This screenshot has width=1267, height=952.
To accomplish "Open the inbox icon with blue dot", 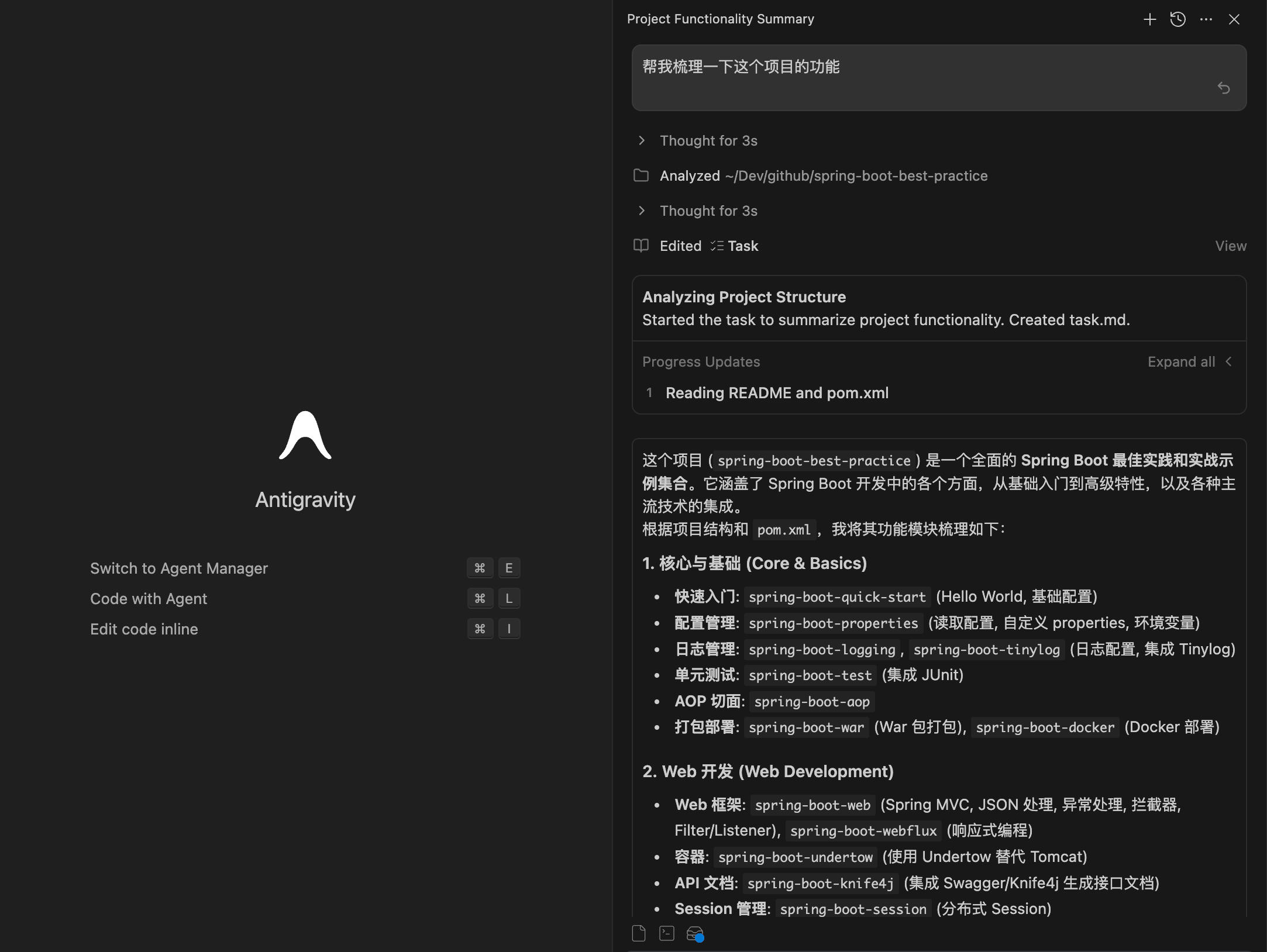I will (694, 933).
